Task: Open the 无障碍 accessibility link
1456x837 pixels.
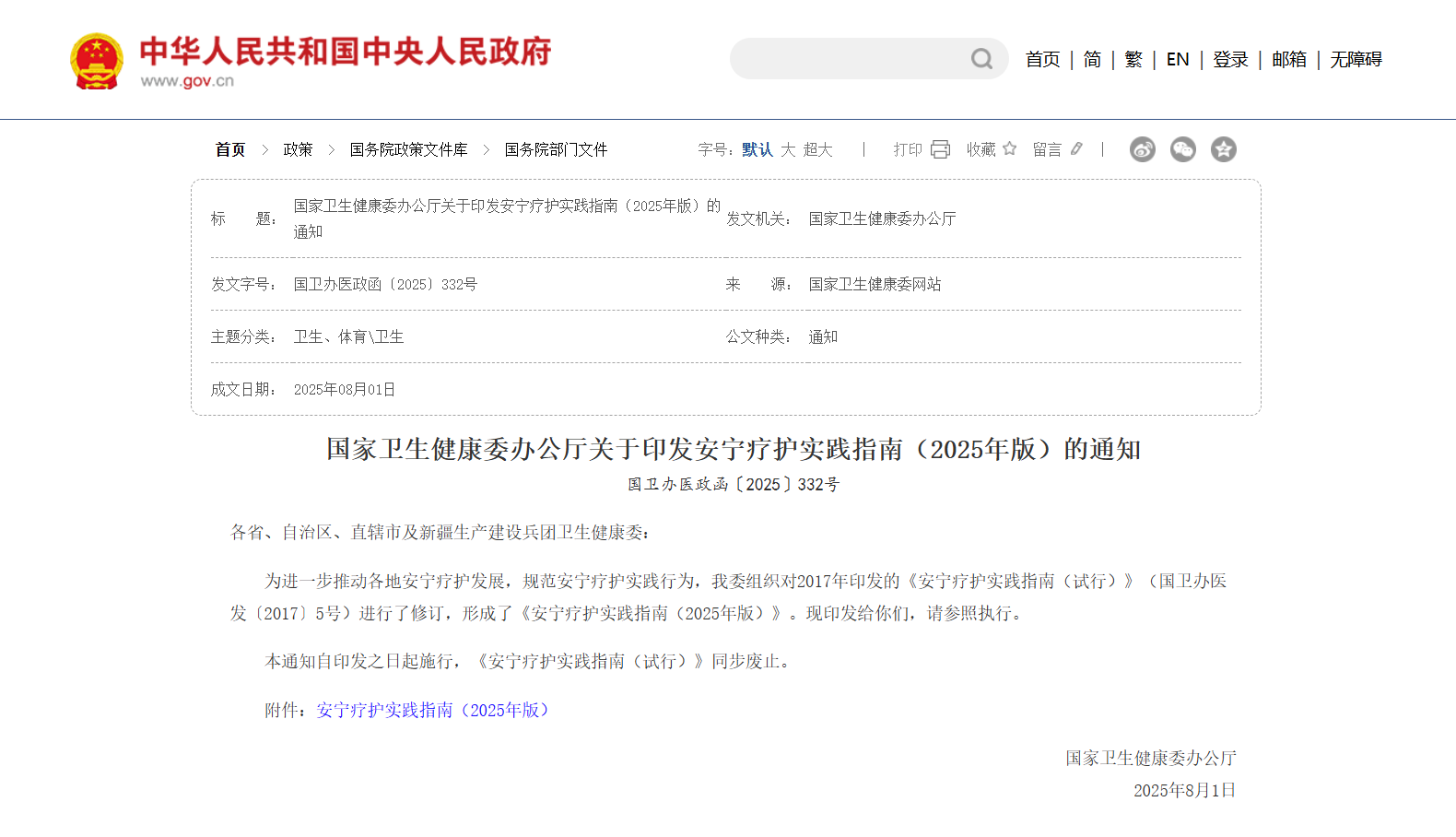Action: 1356,59
